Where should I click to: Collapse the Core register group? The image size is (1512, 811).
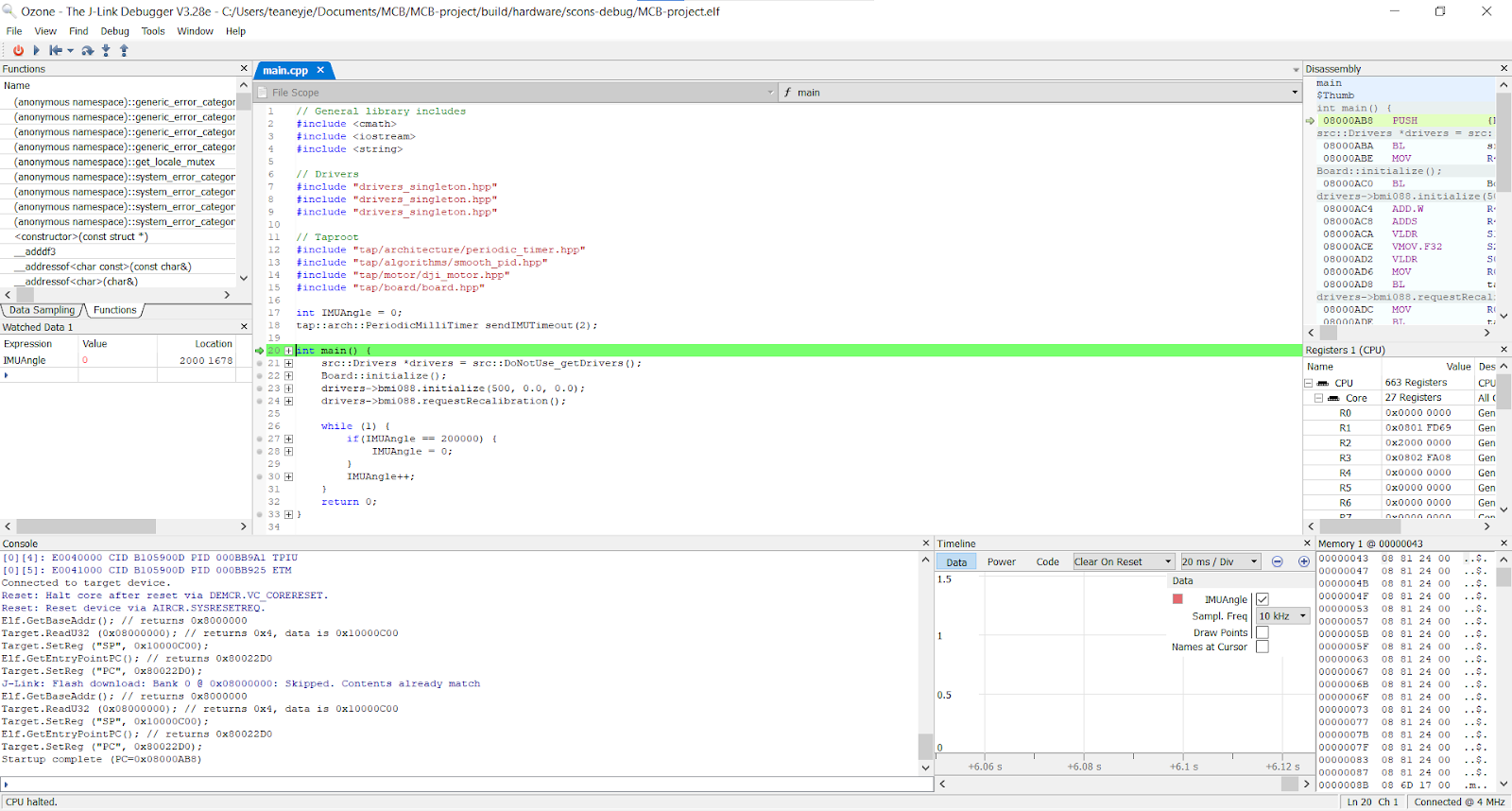click(1318, 398)
